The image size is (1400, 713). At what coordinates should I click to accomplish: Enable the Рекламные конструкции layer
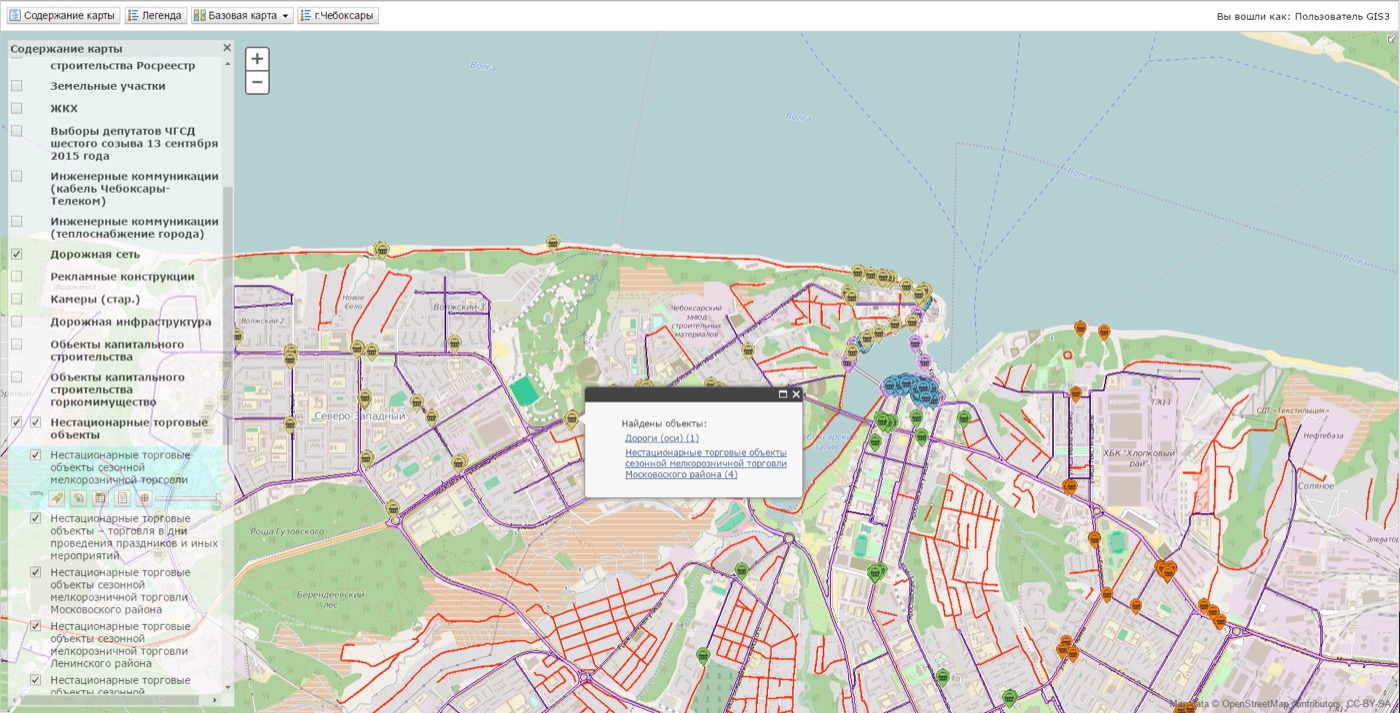click(x=16, y=276)
